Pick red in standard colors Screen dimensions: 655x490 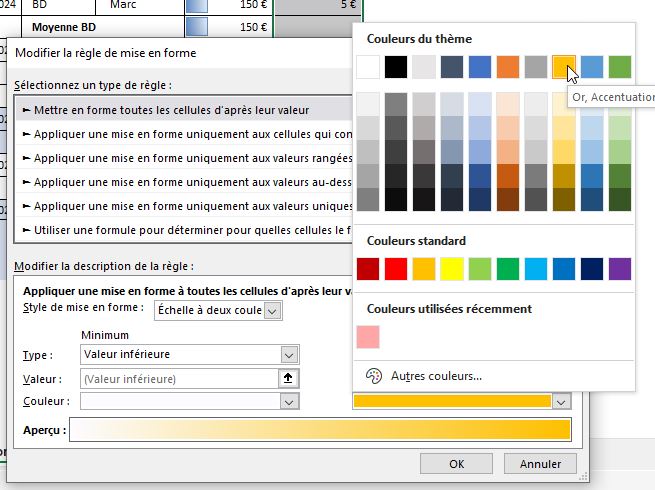click(396, 269)
